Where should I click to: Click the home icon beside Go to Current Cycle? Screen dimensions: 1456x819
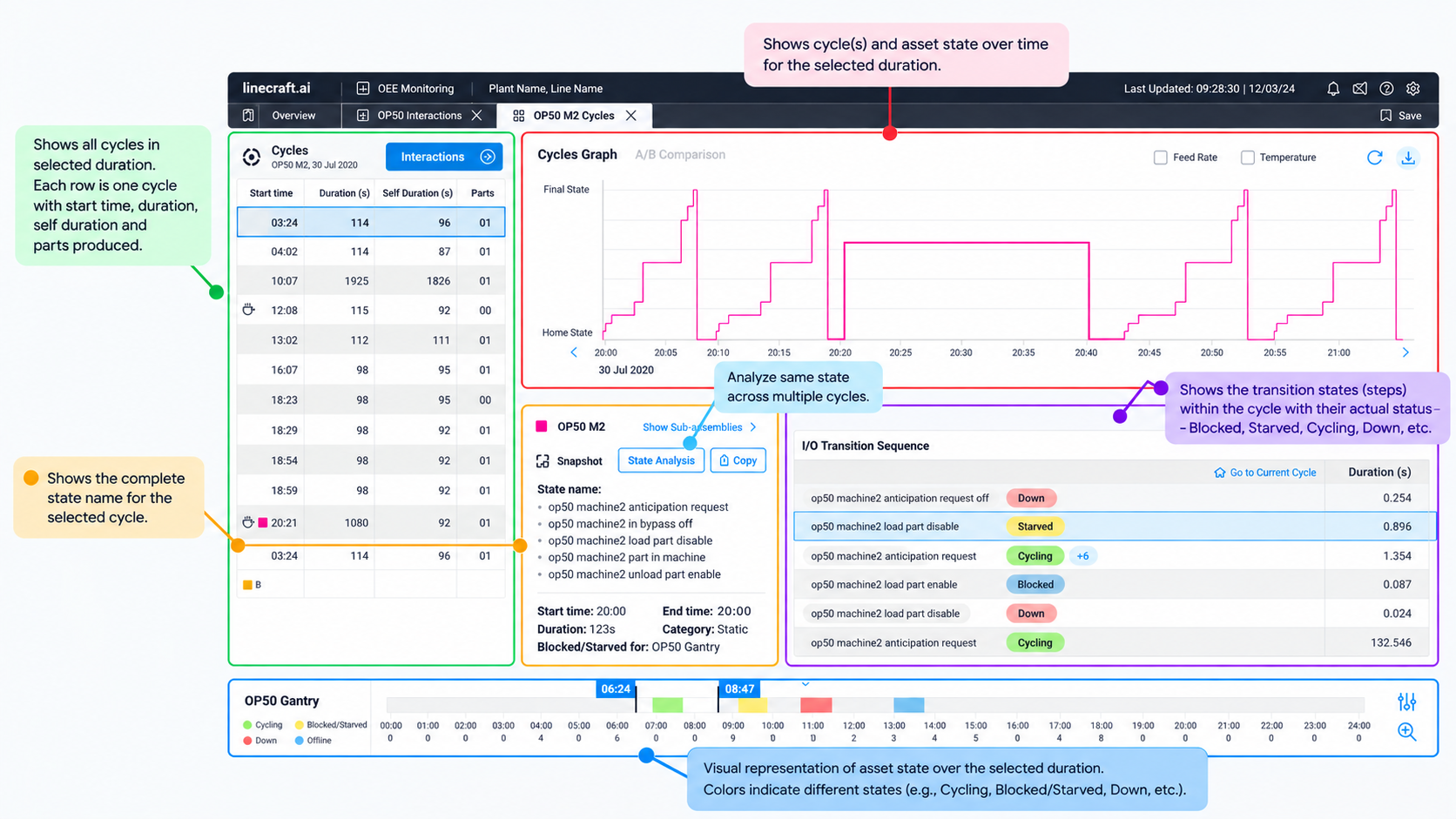pos(1219,473)
